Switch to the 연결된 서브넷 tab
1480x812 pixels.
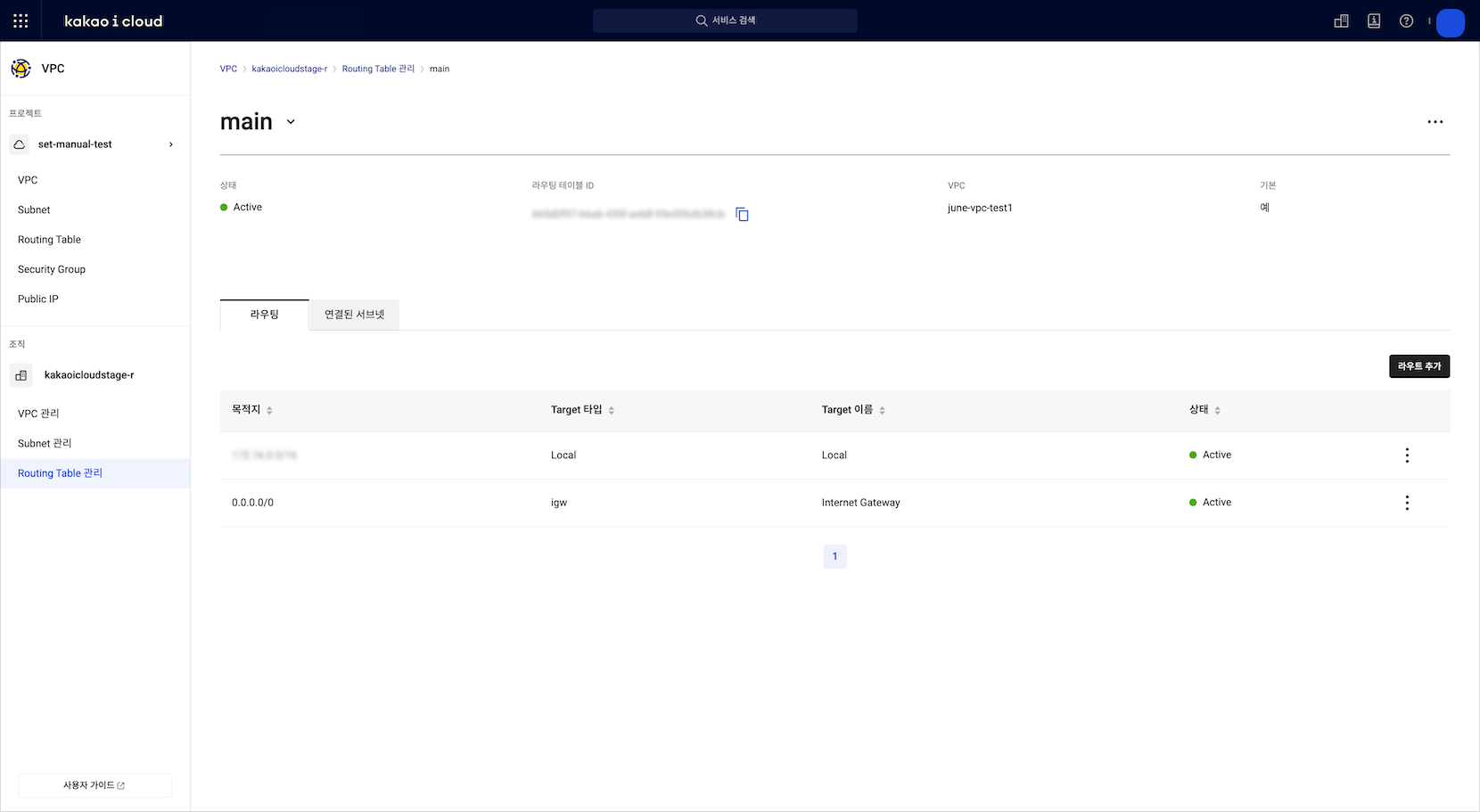pyautogui.click(x=355, y=315)
